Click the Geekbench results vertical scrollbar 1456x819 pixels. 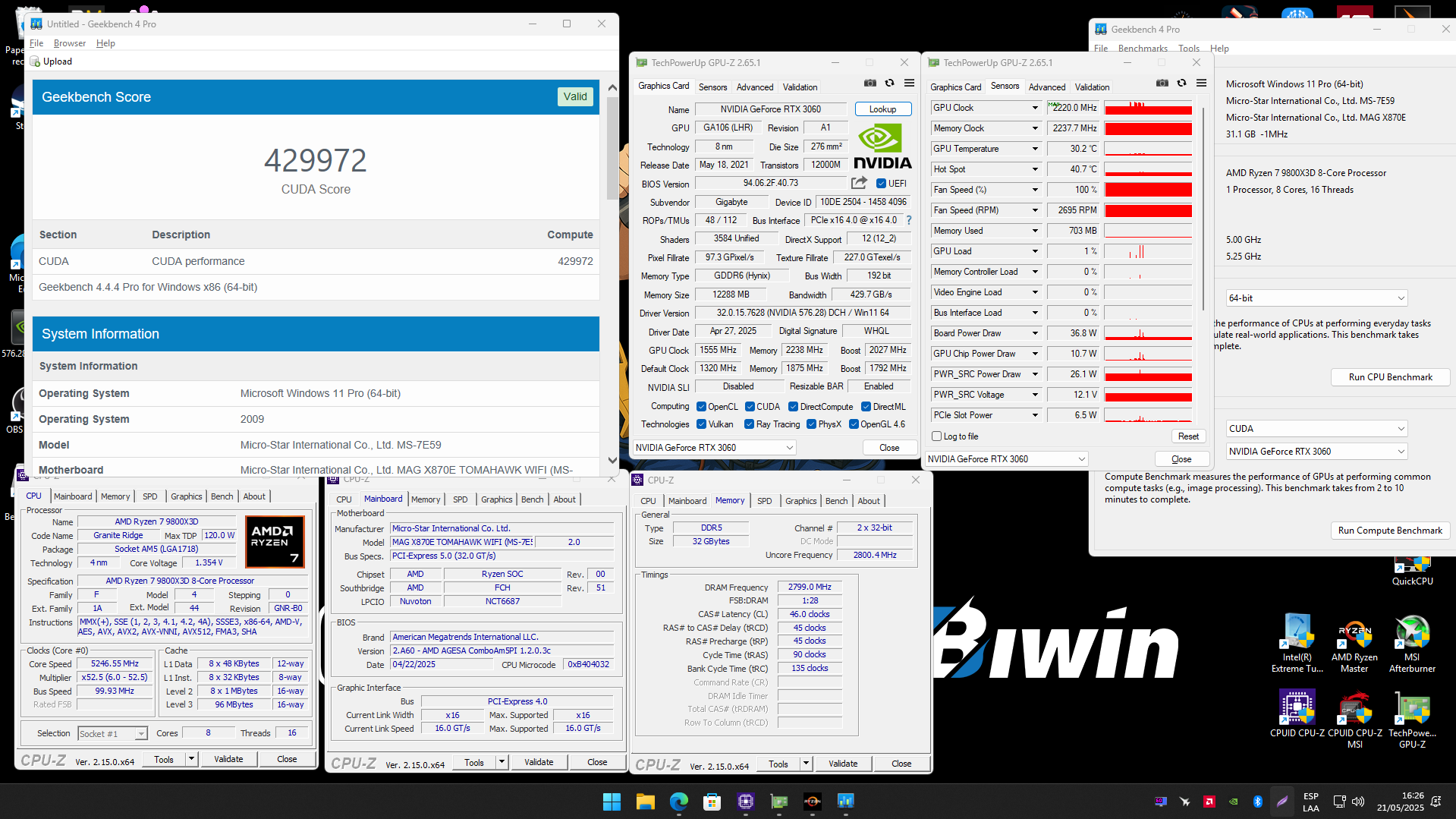pyautogui.click(x=612, y=148)
